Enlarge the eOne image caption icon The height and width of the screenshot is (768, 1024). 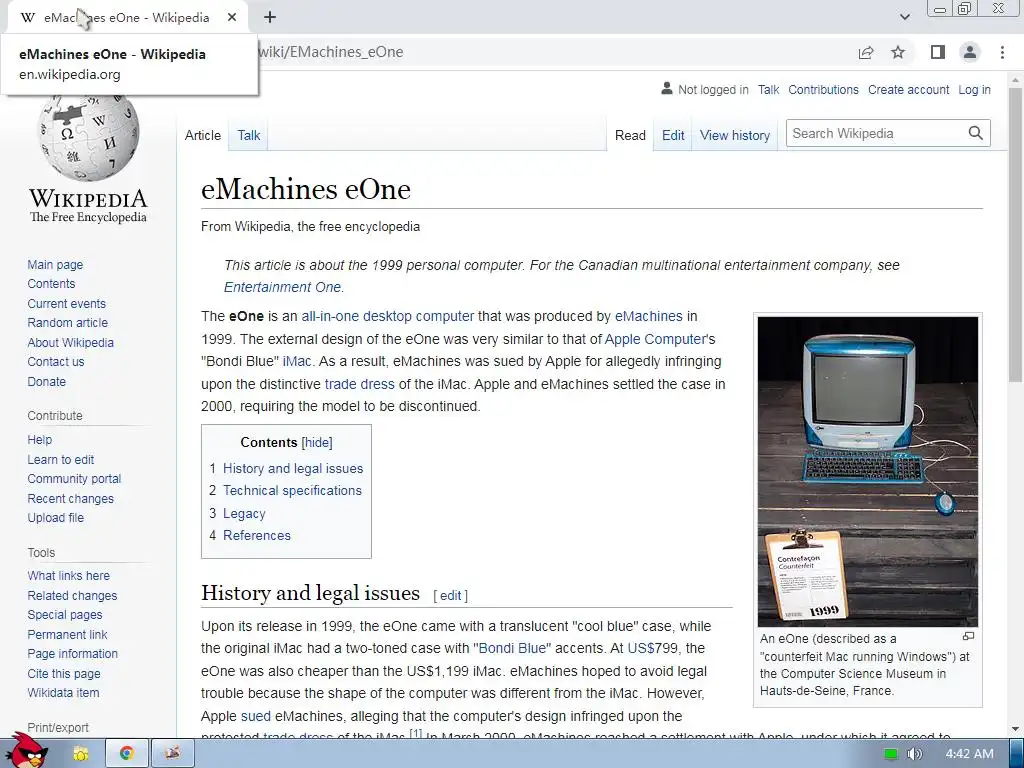[x=968, y=636]
